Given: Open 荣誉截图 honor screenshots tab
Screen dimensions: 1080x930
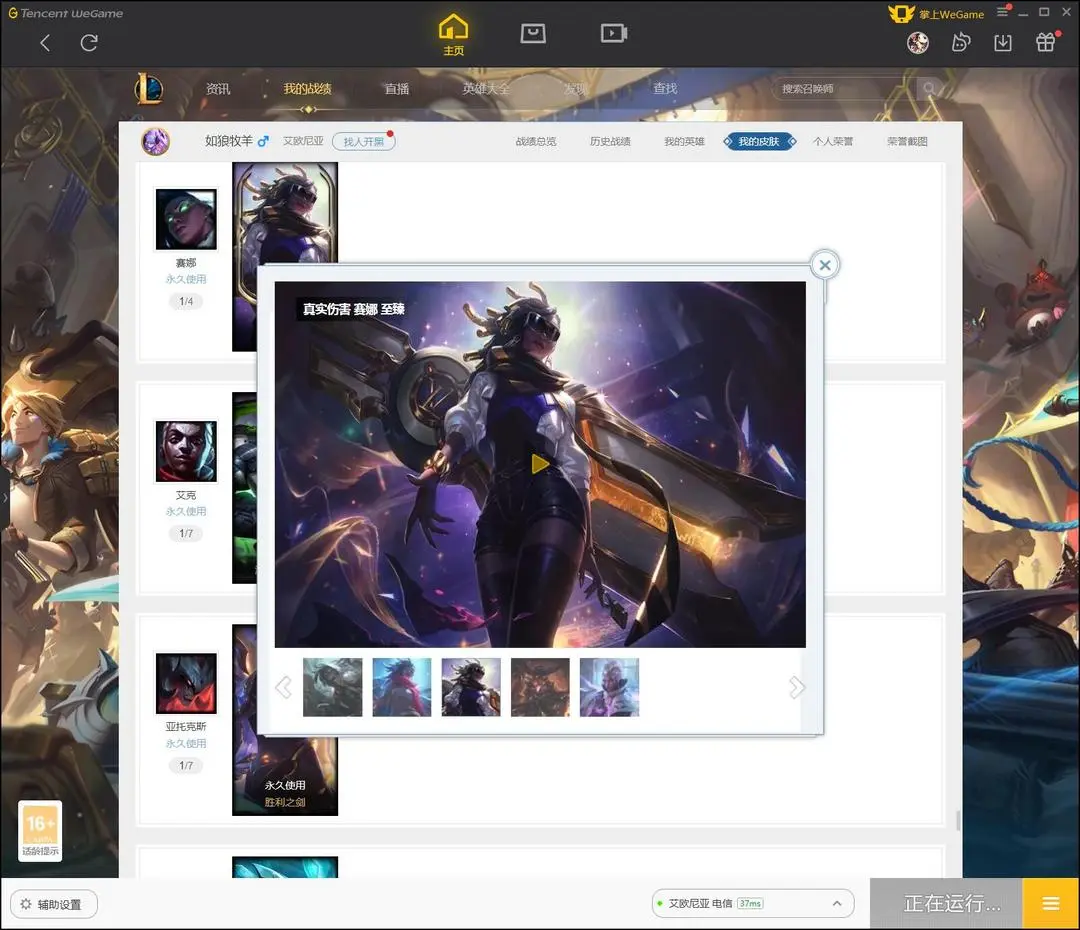Looking at the screenshot, I should tap(907, 141).
